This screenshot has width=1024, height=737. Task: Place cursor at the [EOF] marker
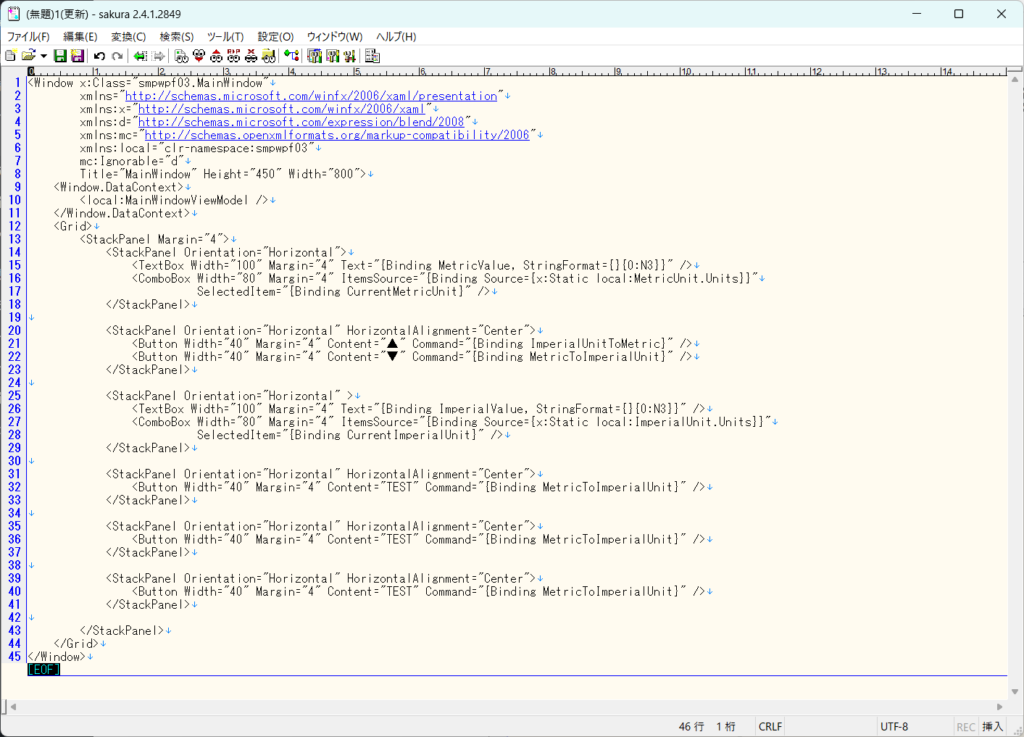tap(44, 670)
